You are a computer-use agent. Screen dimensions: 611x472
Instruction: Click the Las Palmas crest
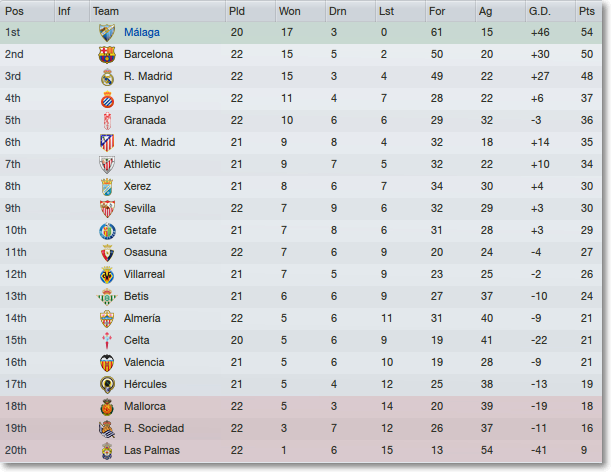(x=107, y=451)
